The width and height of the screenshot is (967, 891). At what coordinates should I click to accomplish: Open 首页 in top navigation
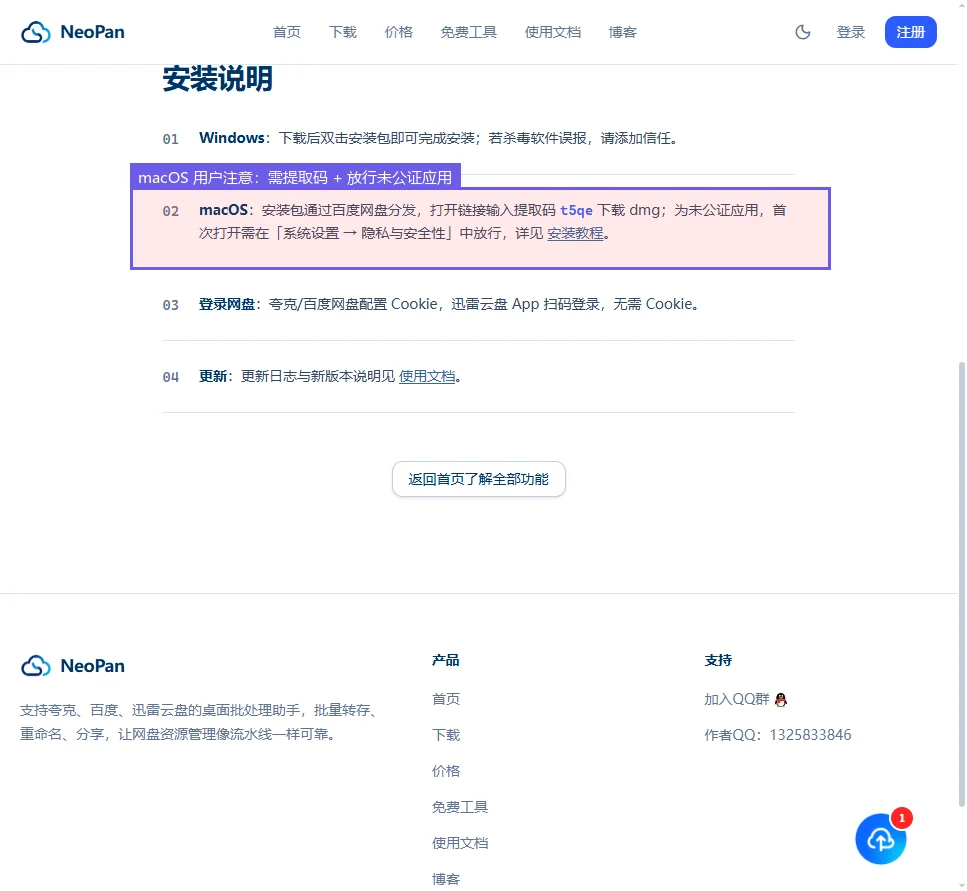[287, 32]
